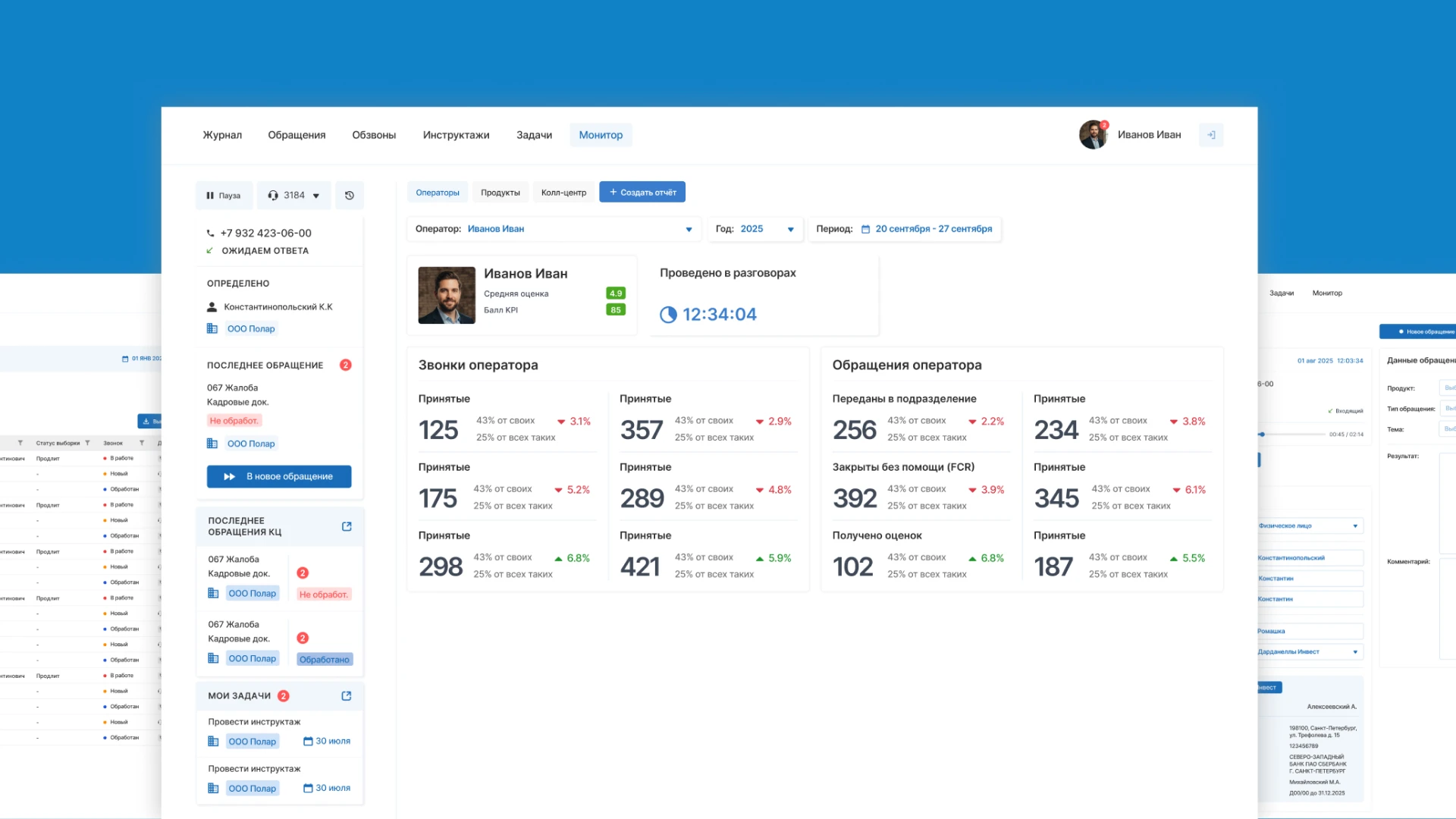Click the В новое обращение button
Screen dimensions: 1456x819
coord(279,476)
